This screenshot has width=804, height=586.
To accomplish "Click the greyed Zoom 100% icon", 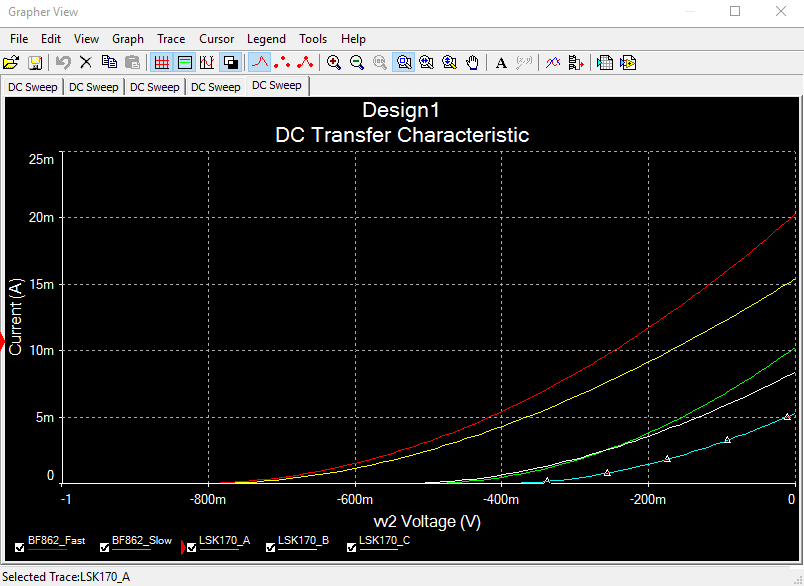I will click(x=380, y=63).
